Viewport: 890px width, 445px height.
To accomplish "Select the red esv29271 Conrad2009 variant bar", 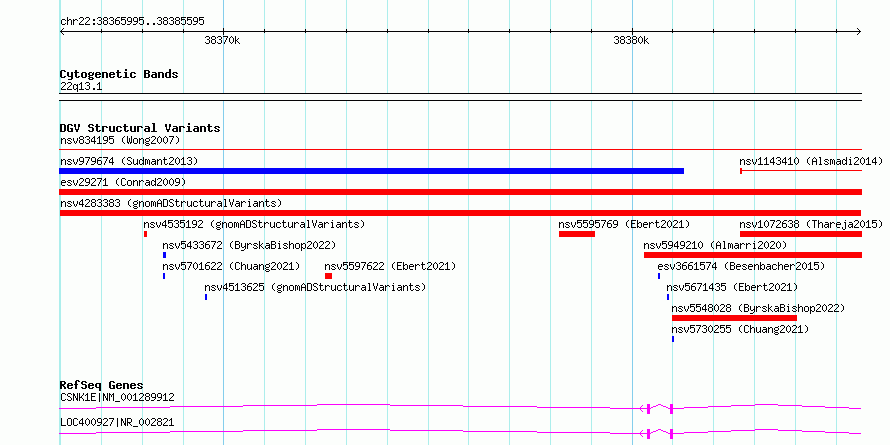I will pos(460,192).
